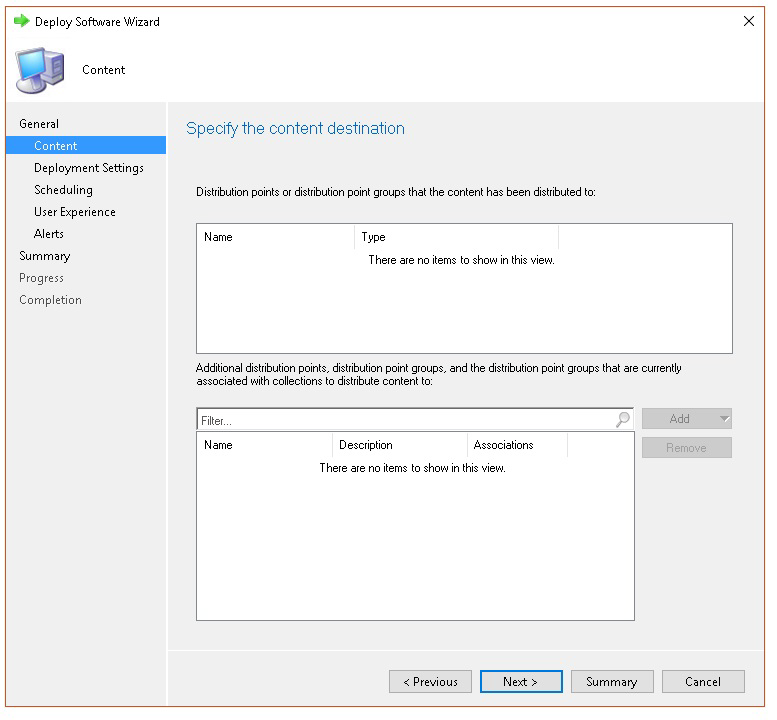
Task: Close the Deploy Software Wizard window
Action: point(749,21)
